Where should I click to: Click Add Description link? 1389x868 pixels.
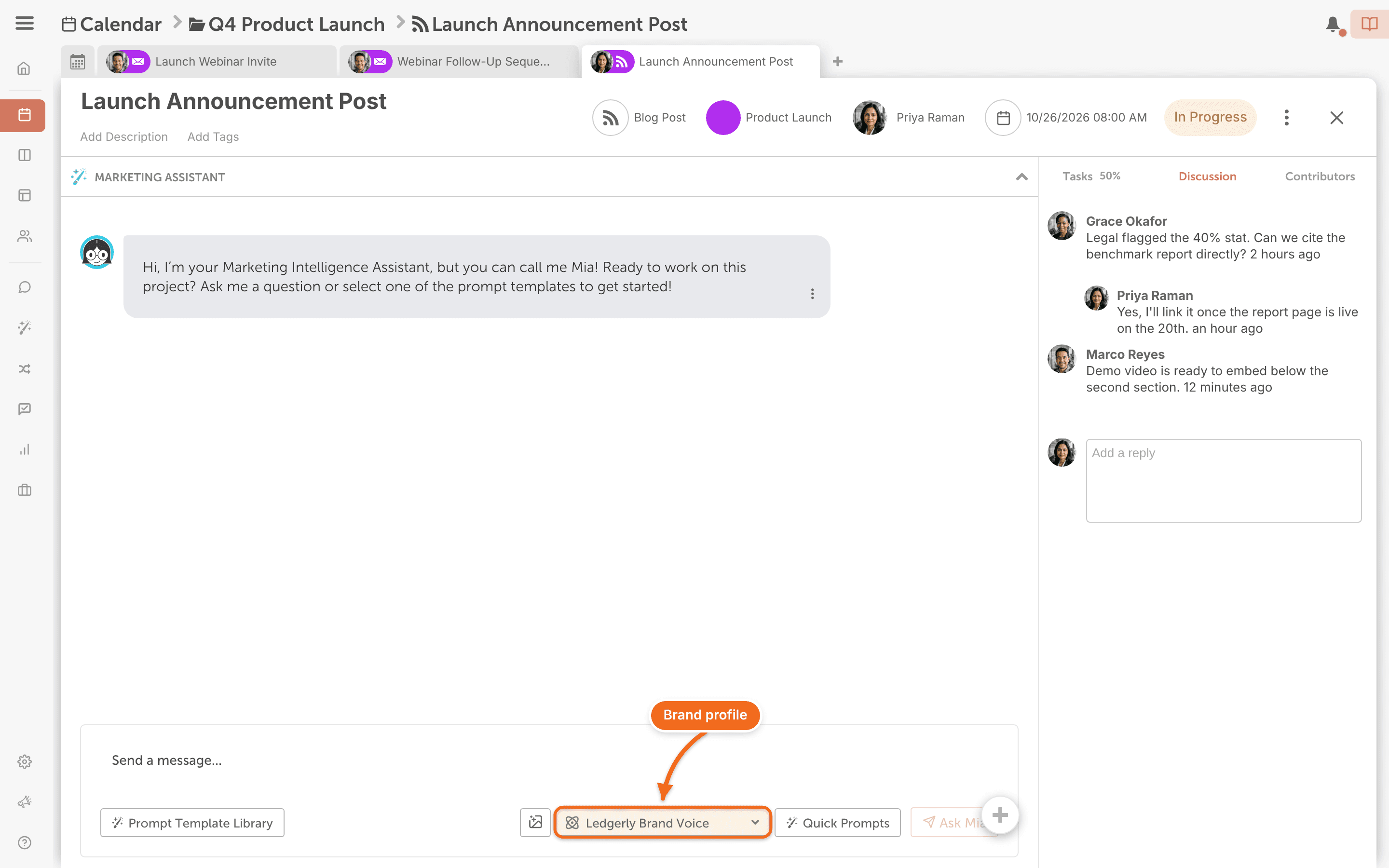[124, 136]
